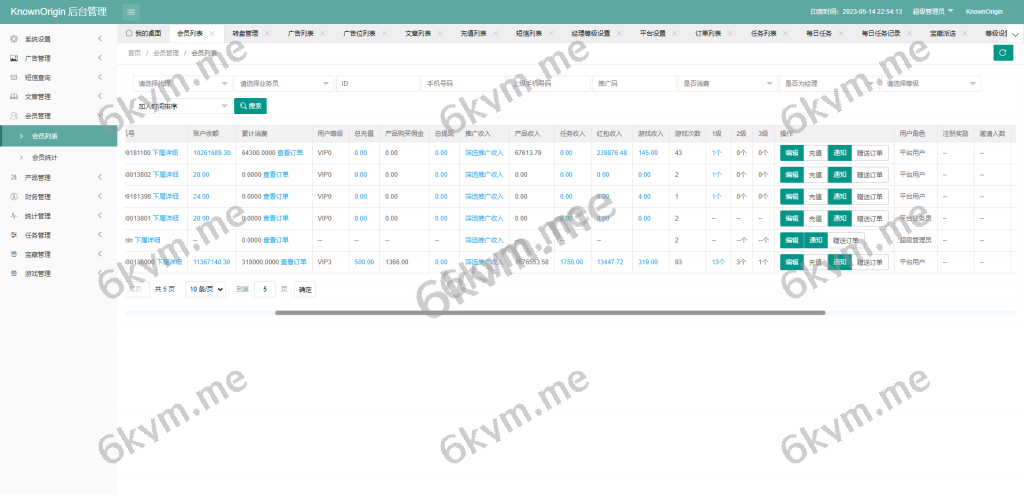Click the green refresh icon button

point(1002,53)
